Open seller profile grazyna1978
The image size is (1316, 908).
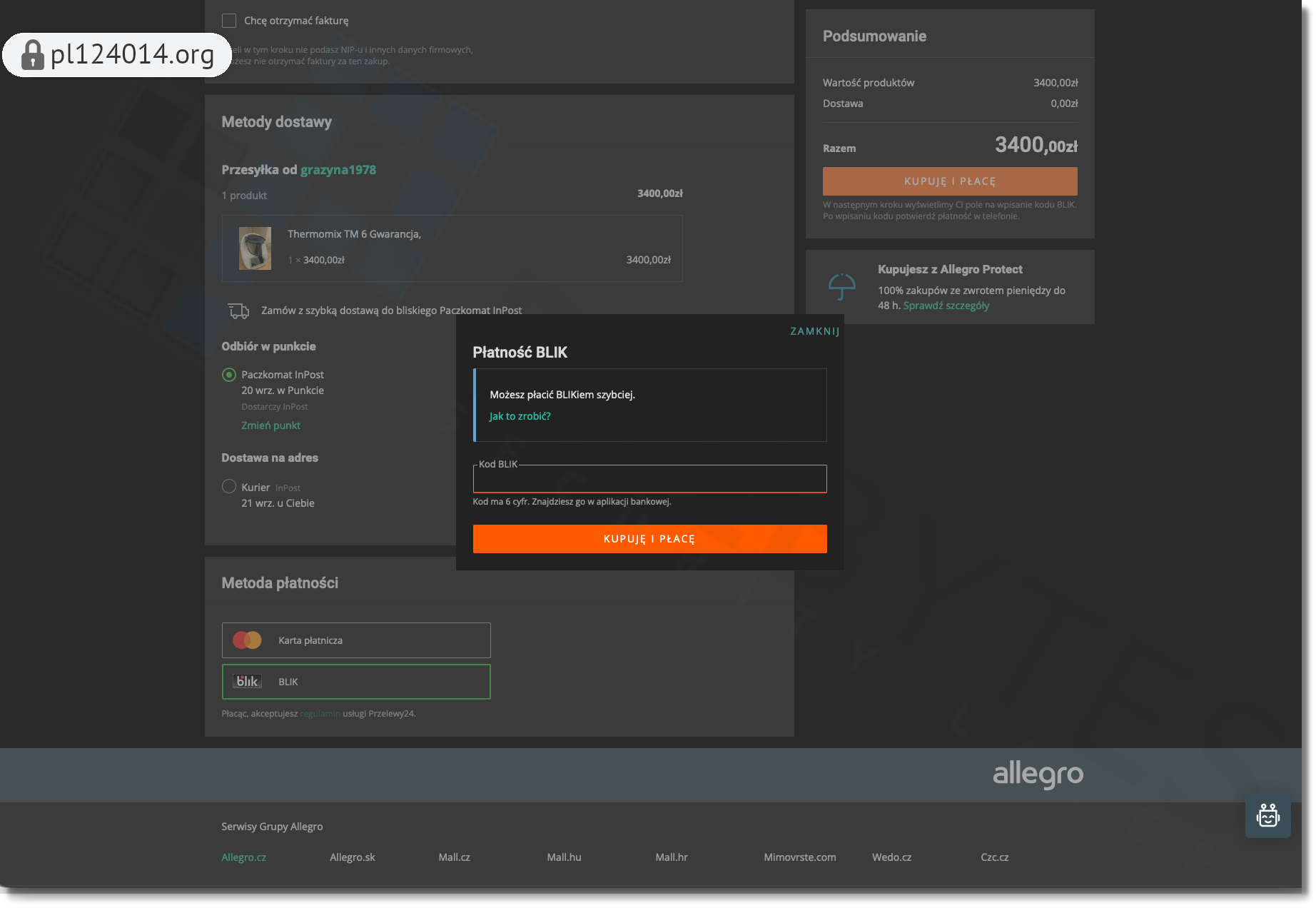tap(338, 170)
